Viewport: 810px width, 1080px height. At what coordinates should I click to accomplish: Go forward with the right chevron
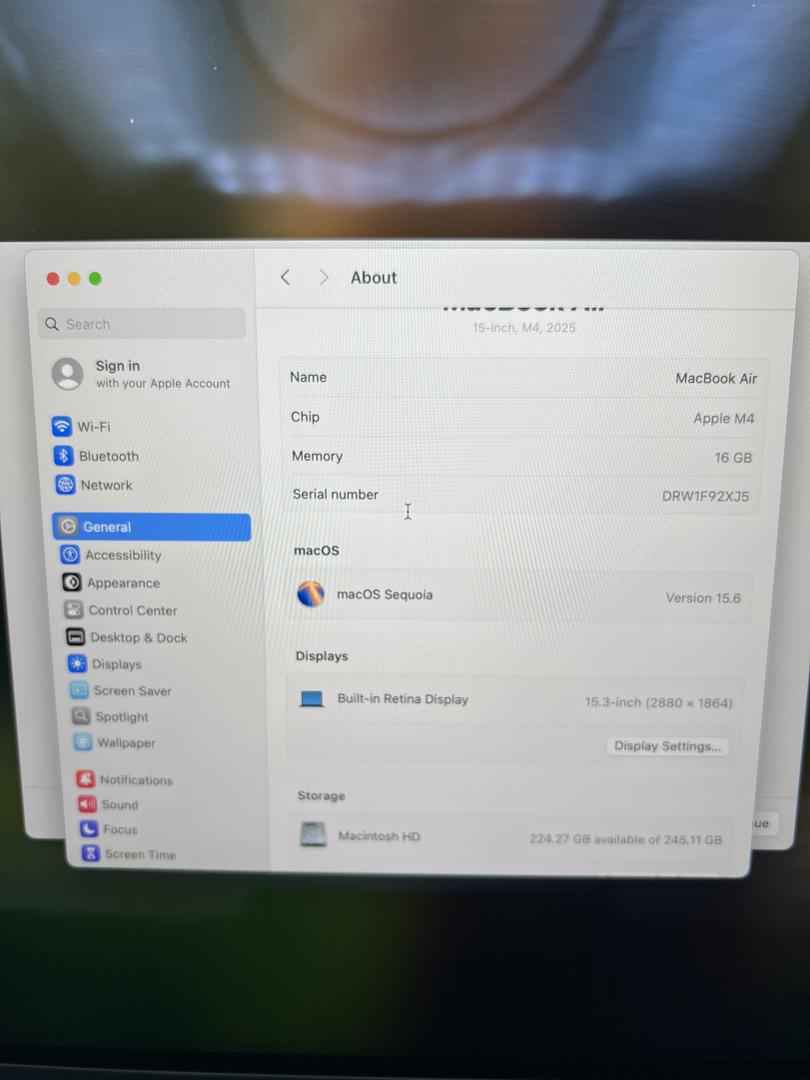coord(324,277)
